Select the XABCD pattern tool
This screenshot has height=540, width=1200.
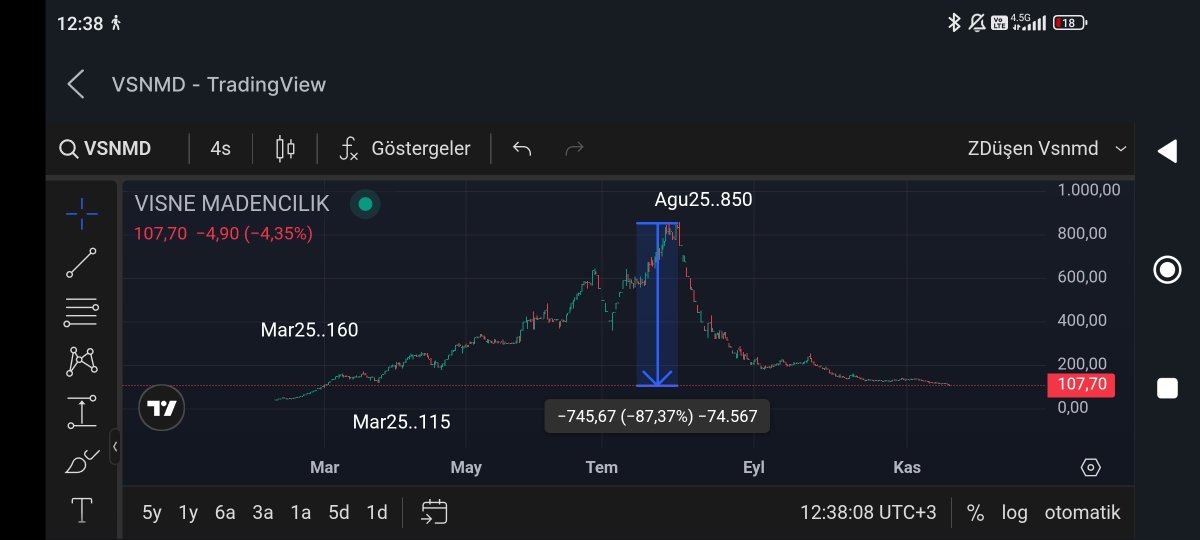coord(81,362)
